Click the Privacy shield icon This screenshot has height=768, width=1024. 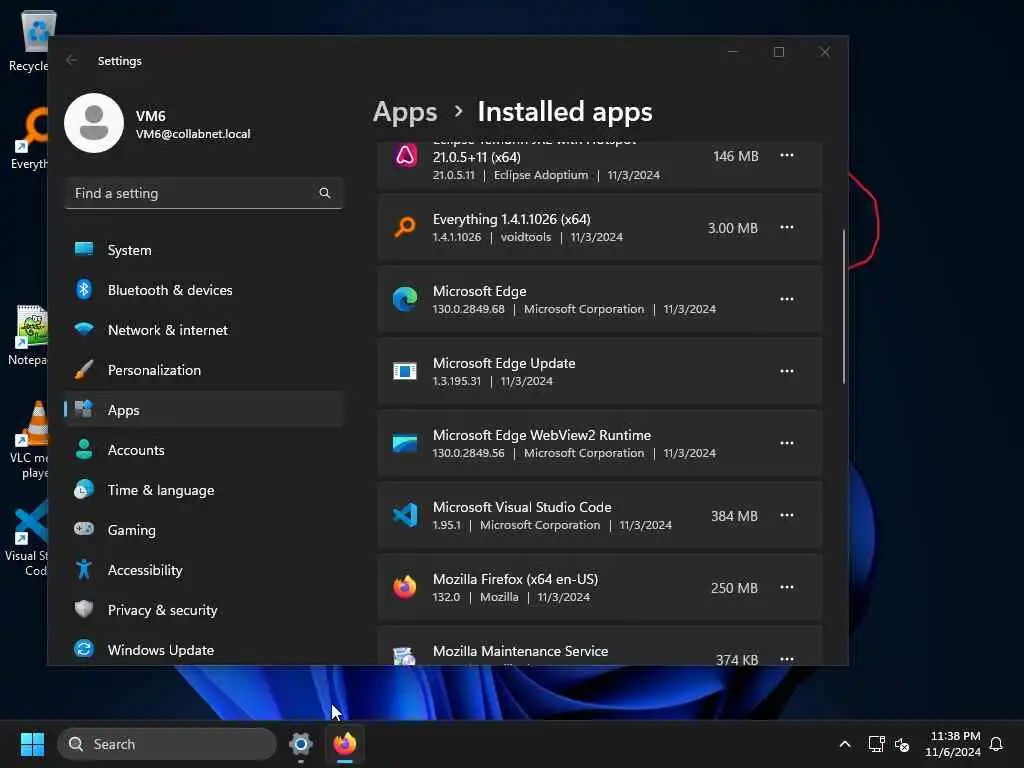click(84, 609)
